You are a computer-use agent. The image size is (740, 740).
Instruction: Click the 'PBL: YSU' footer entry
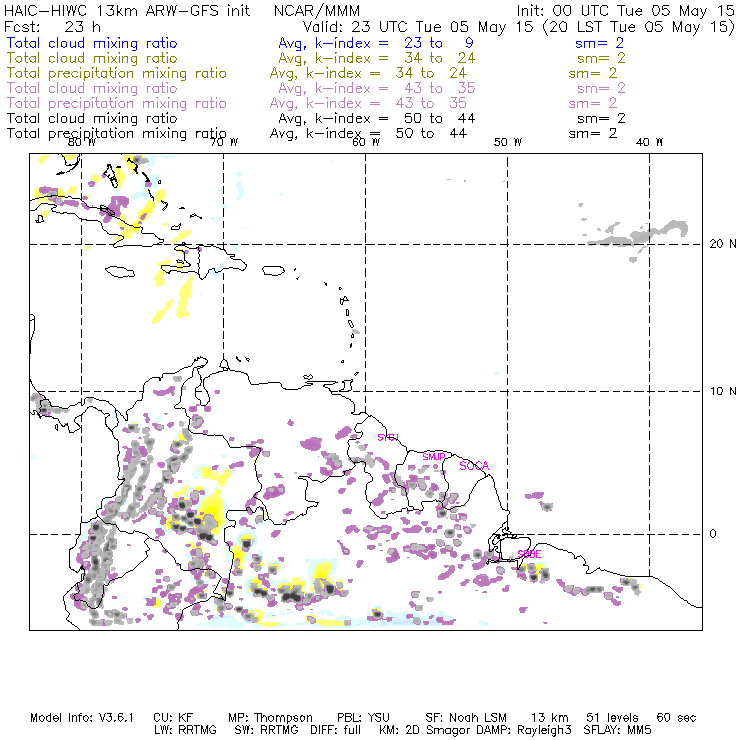click(x=363, y=718)
